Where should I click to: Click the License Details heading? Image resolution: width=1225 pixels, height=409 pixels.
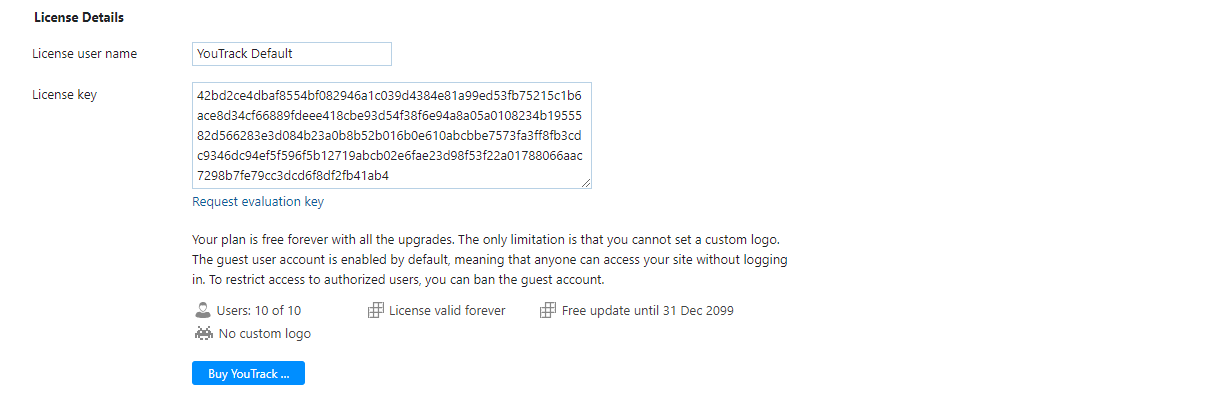tap(78, 18)
